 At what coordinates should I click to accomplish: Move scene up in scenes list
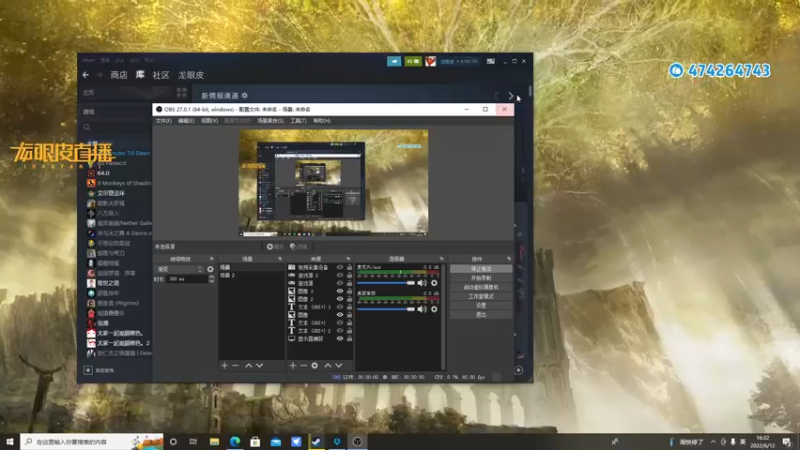tap(248, 365)
